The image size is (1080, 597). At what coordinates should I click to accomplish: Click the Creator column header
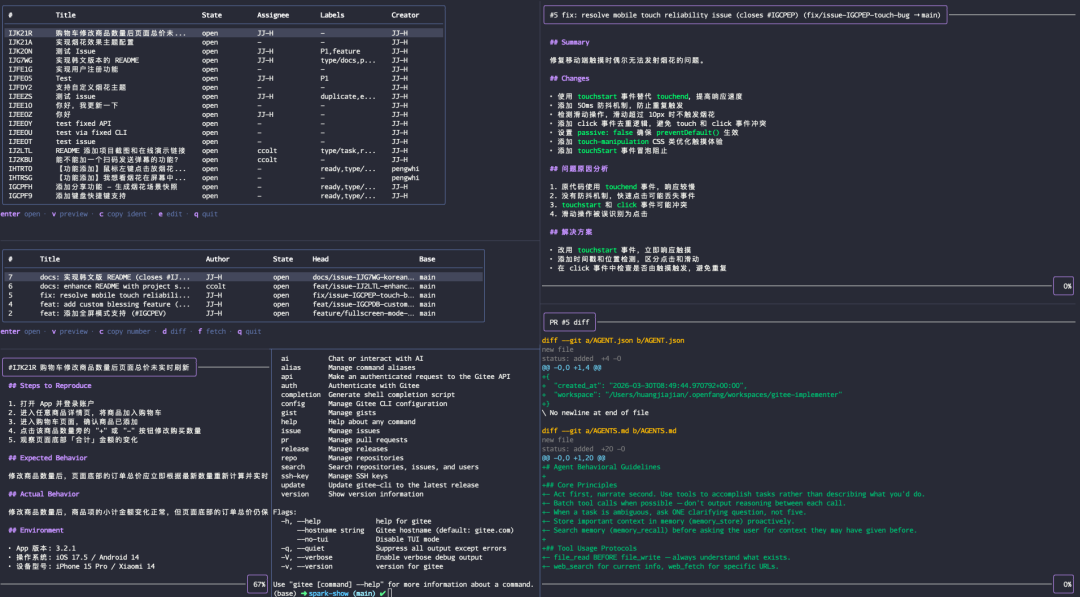point(405,15)
